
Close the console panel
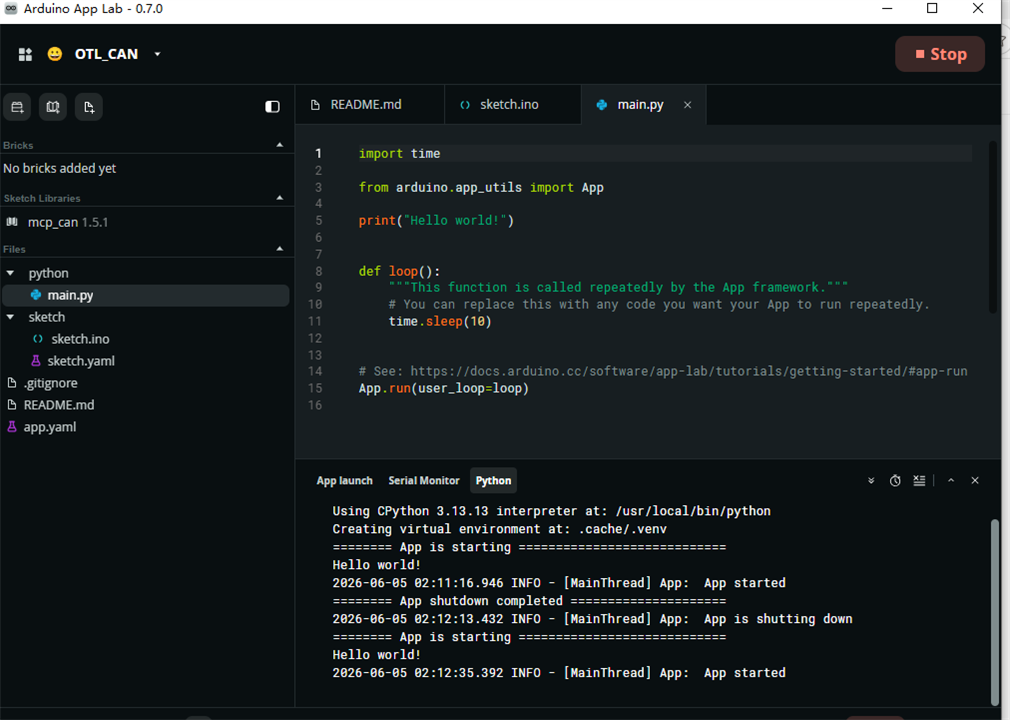point(975,480)
